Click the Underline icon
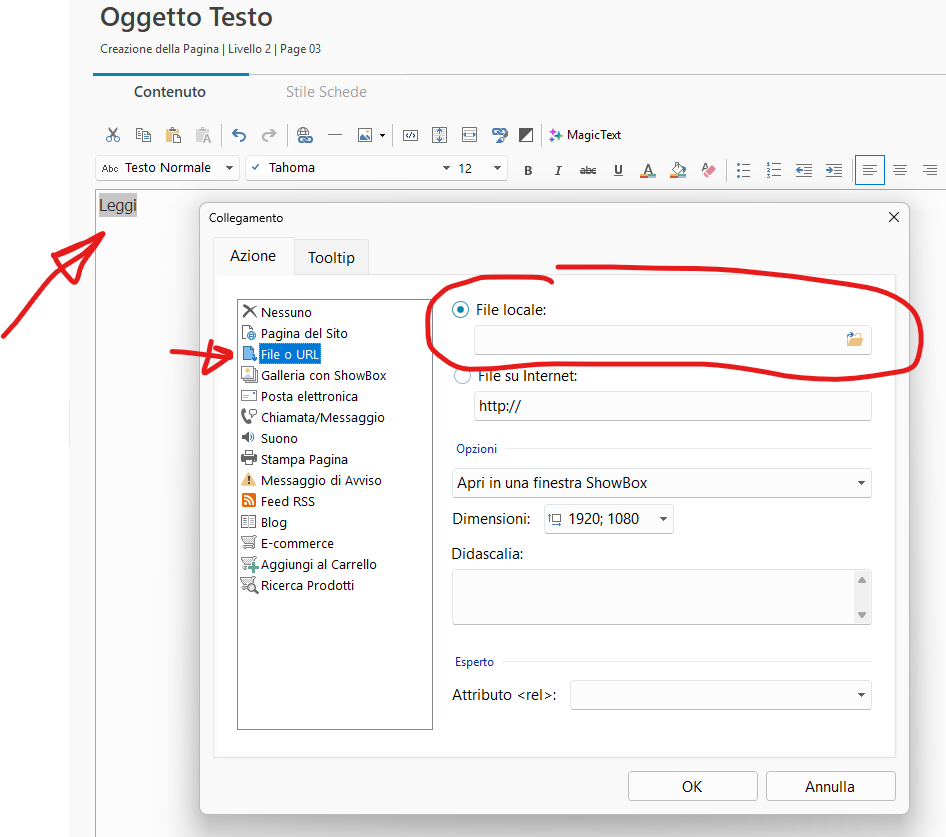The width and height of the screenshot is (946, 837). click(x=618, y=170)
